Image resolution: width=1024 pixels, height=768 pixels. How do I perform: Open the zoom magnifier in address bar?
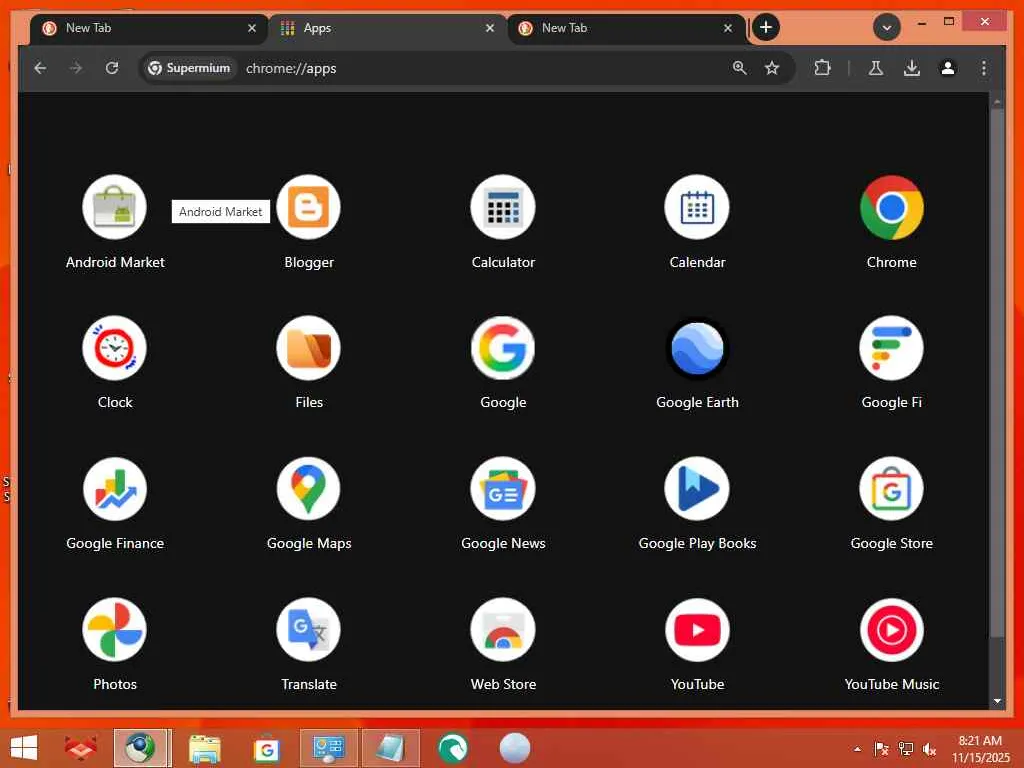[739, 68]
